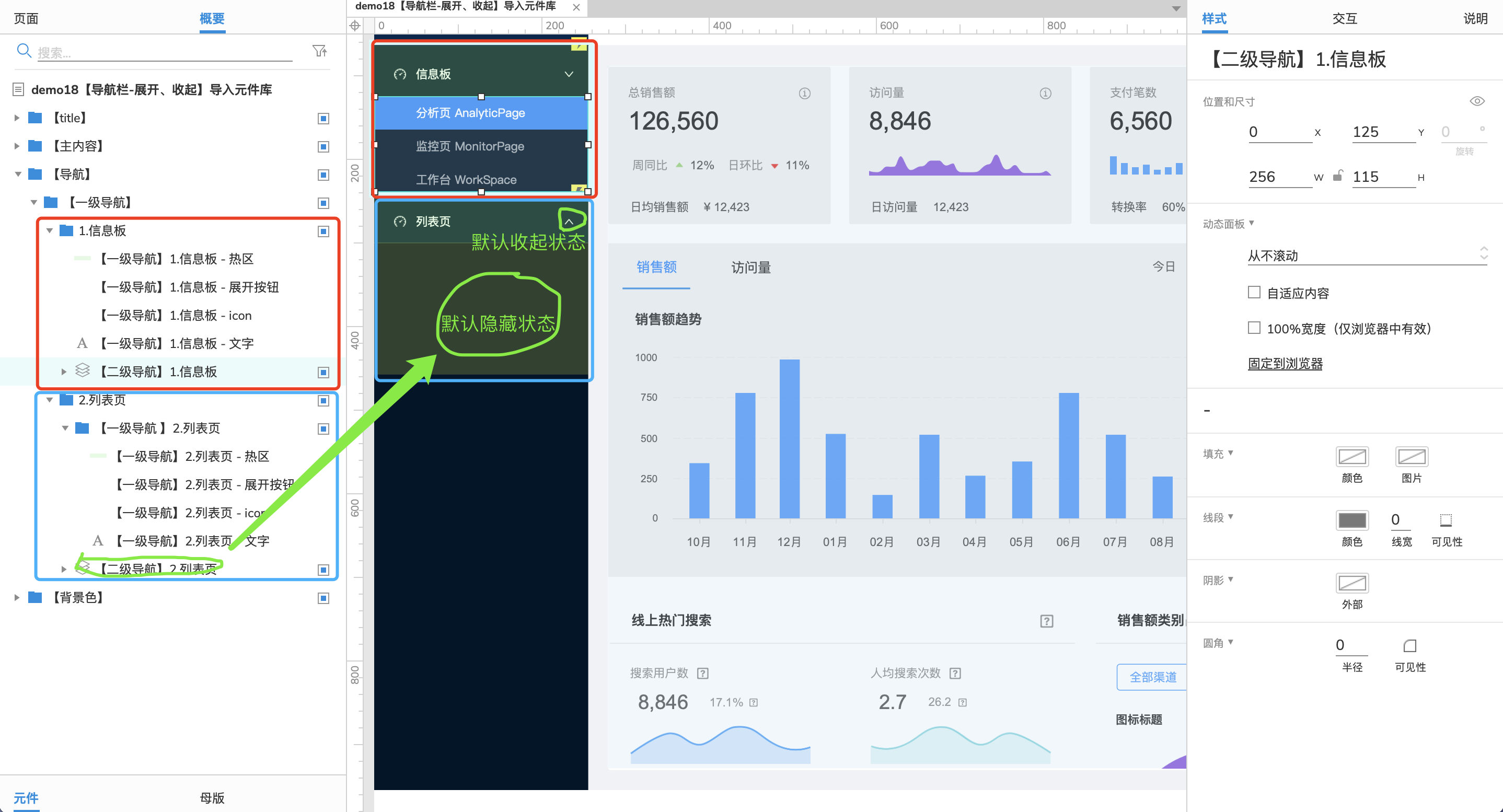Expand the 【二级导航】1.信息板 dynamic panel

click(x=64, y=372)
